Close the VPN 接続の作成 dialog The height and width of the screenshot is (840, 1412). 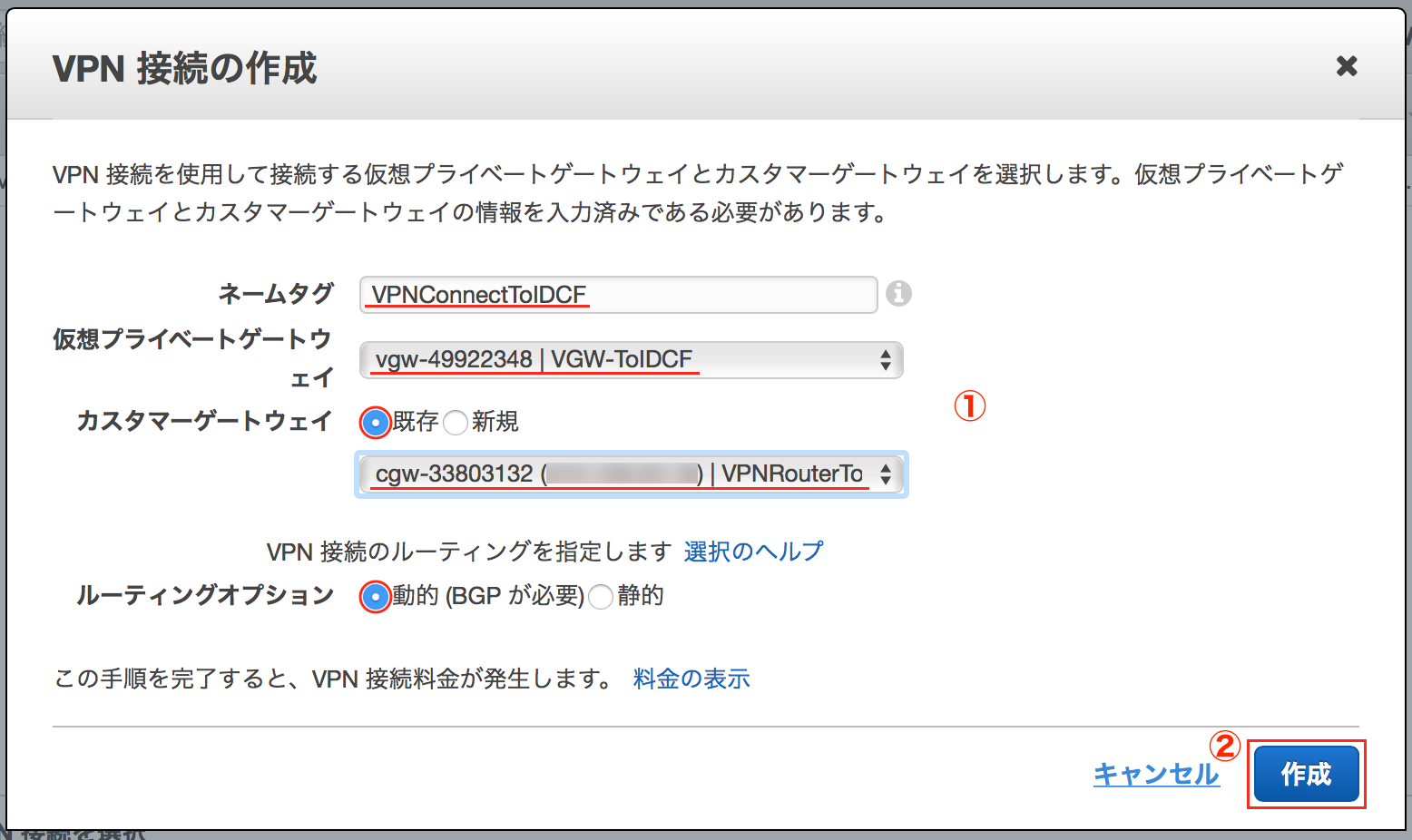1347,65
